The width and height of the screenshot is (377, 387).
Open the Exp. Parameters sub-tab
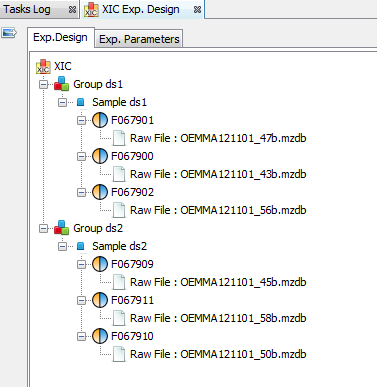pos(139,39)
